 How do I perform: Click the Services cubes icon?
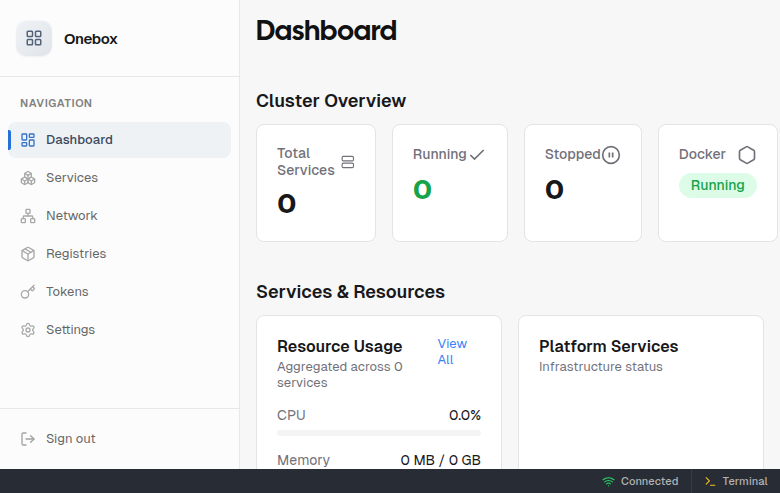click(28, 178)
